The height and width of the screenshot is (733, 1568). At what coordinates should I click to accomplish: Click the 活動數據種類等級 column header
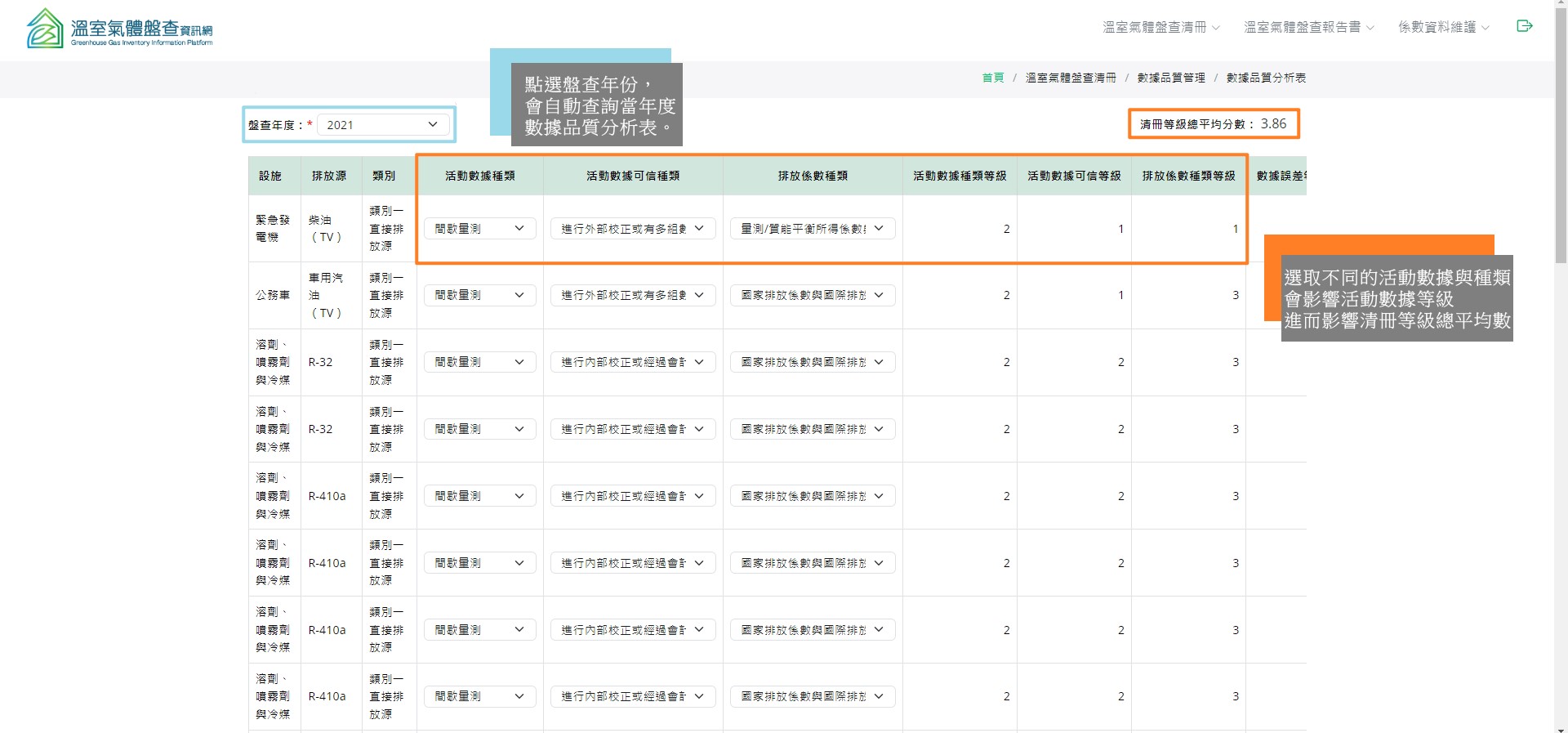959,176
